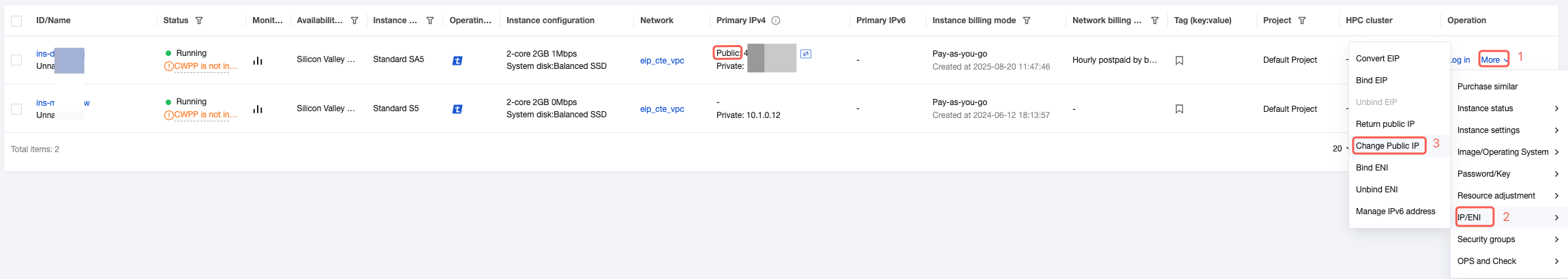Select Bind EIP menu entry
The image size is (1568, 279).
click(1372, 80)
